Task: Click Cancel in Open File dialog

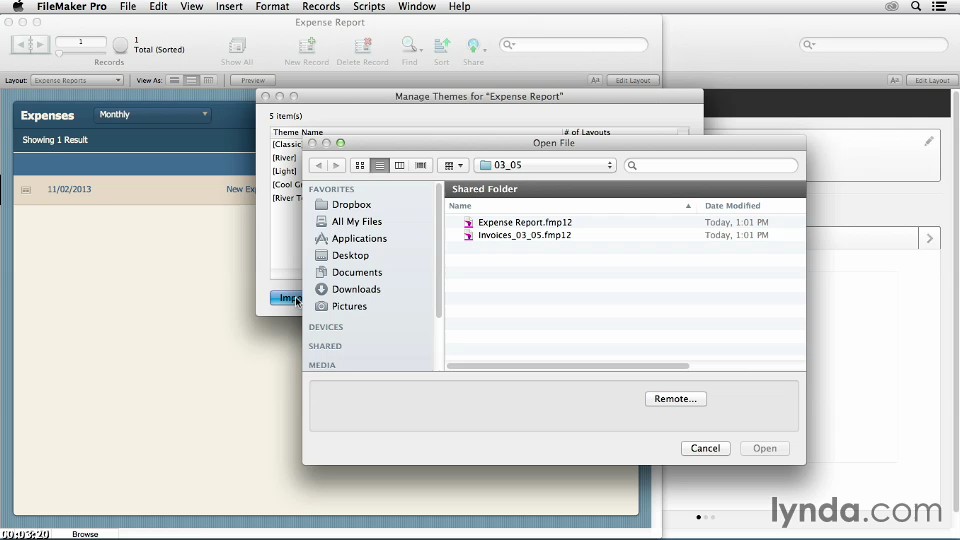Action: click(x=705, y=448)
